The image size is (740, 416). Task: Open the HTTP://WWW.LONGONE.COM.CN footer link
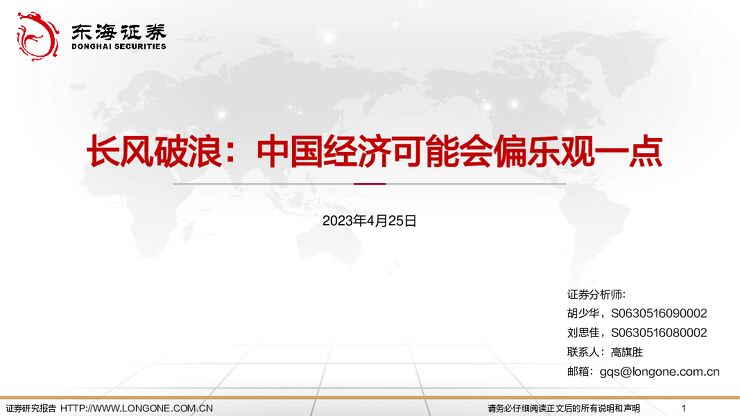click(136, 408)
